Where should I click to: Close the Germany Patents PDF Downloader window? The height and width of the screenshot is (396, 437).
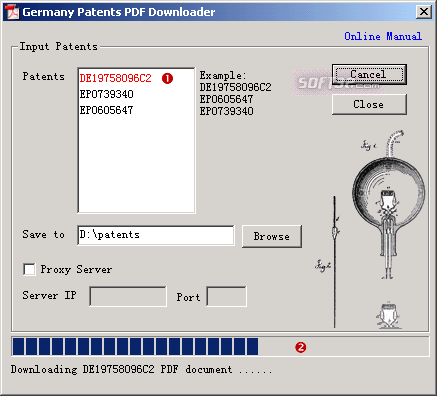(424, 12)
